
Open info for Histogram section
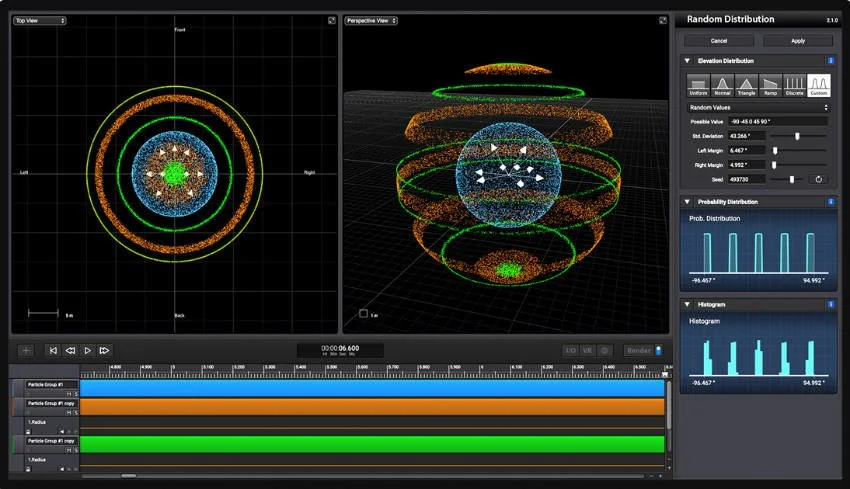[830, 305]
